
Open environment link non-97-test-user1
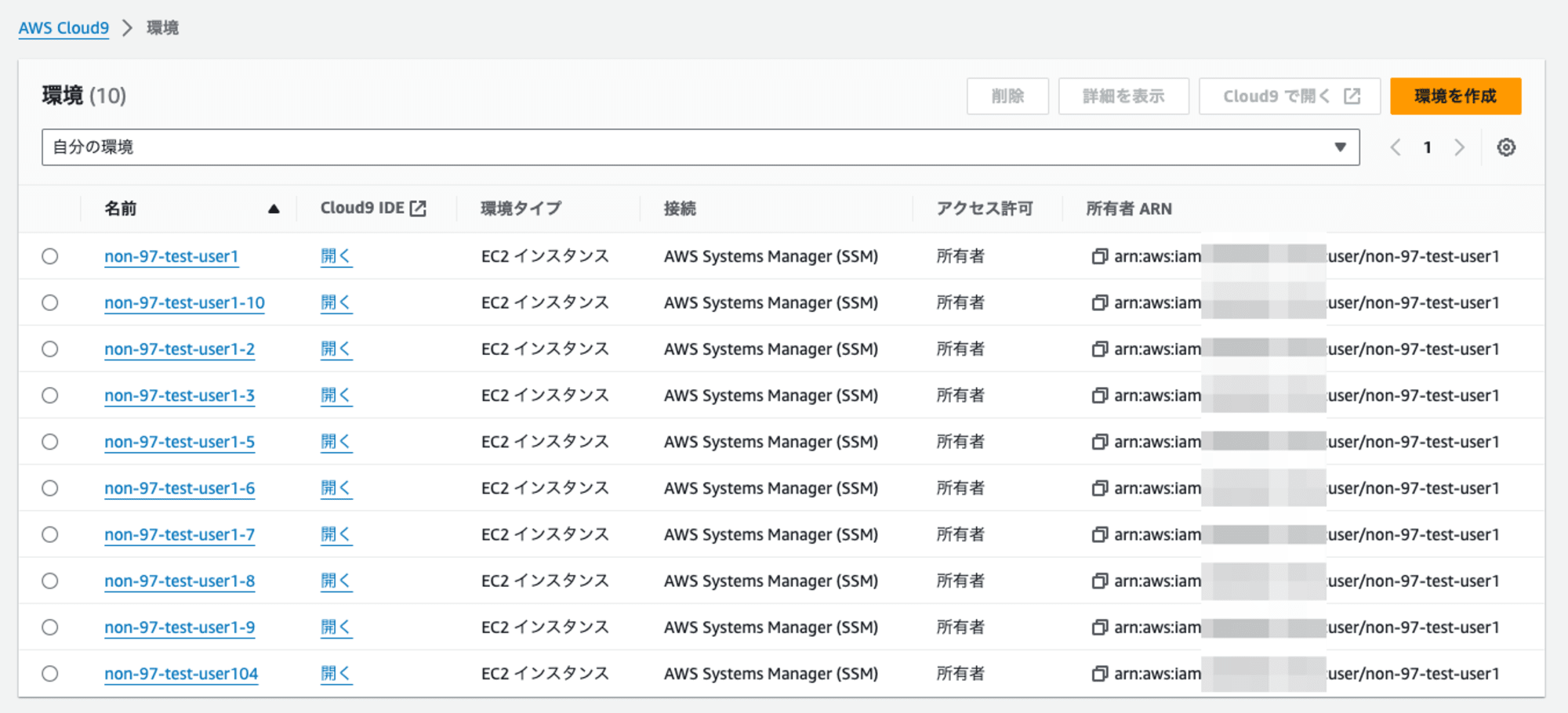pos(171,256)
